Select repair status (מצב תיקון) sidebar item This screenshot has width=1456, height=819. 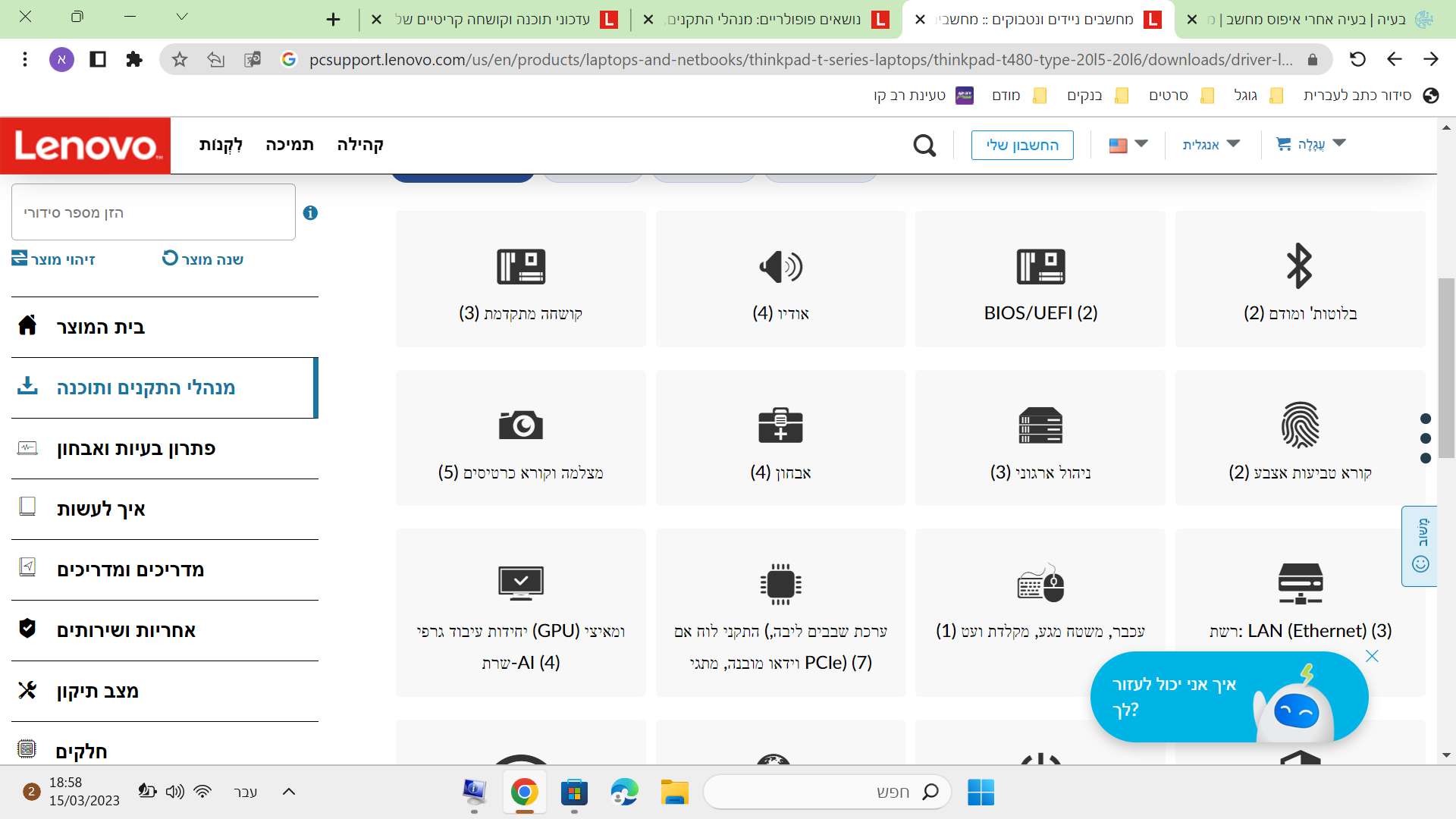[165, 691]
